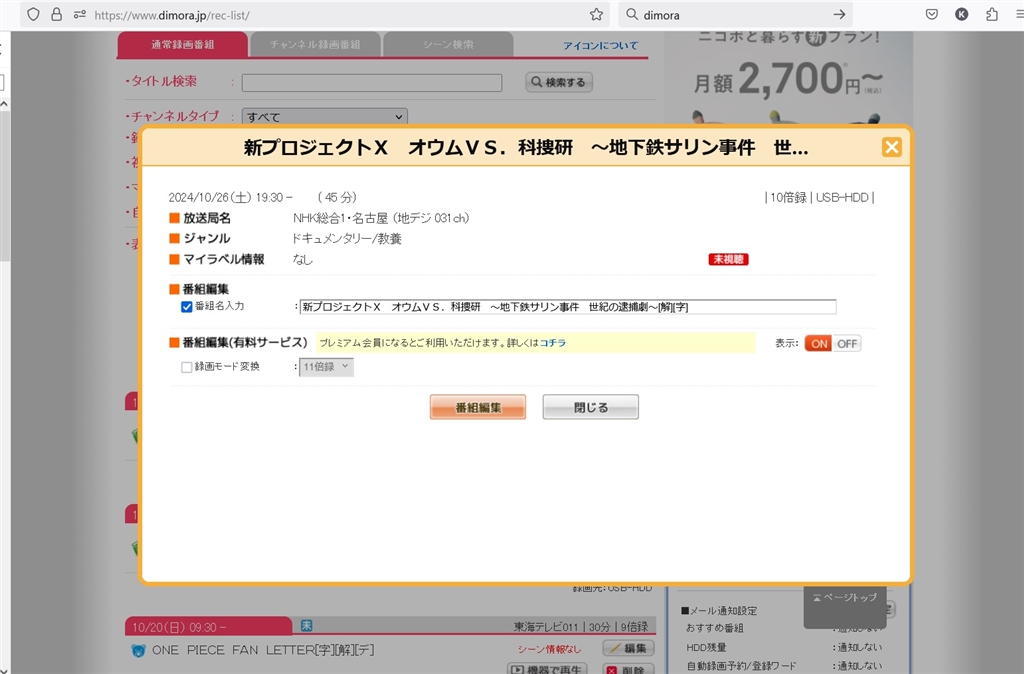Select the チャンネル録画番組 tab

click(x=315, y=44)
